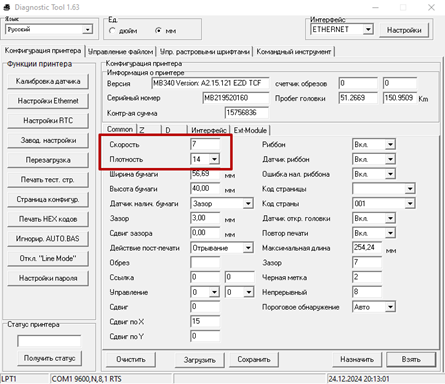
Task: Click Завод. настройки button
Action: (x=48, y=140)
